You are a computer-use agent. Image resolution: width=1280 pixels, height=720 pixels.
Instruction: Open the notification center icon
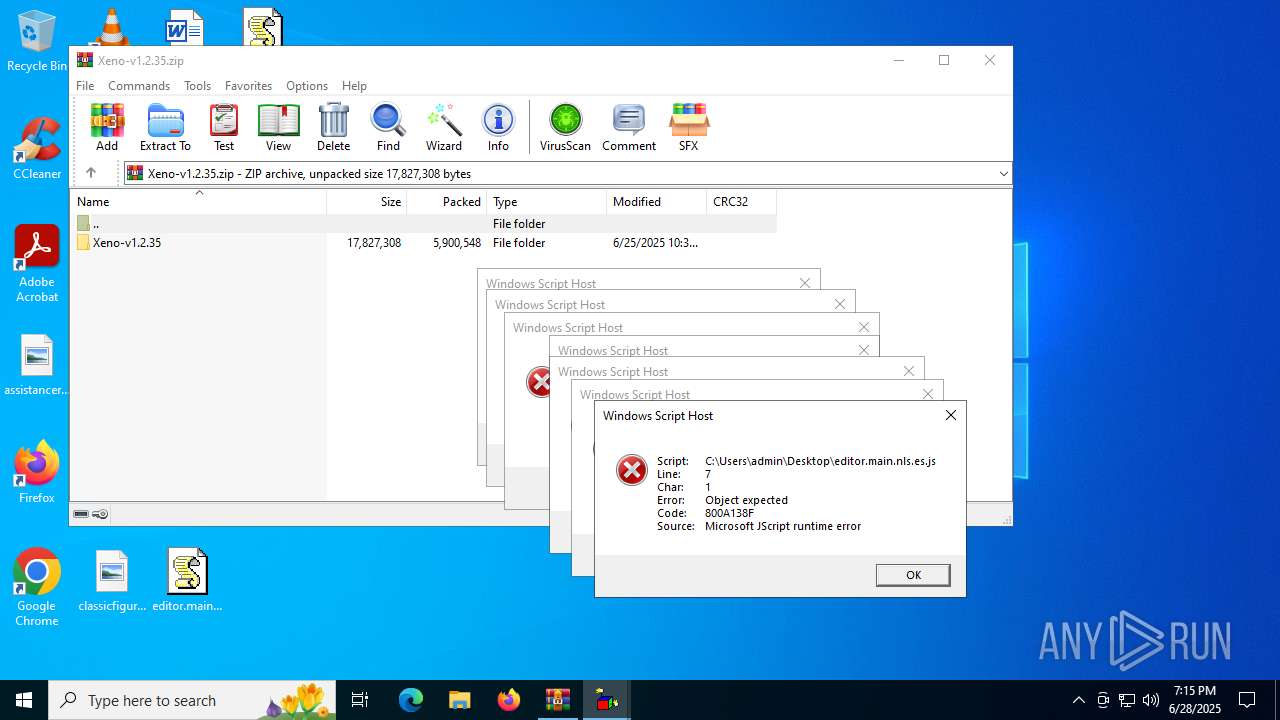coord(1247,700)
